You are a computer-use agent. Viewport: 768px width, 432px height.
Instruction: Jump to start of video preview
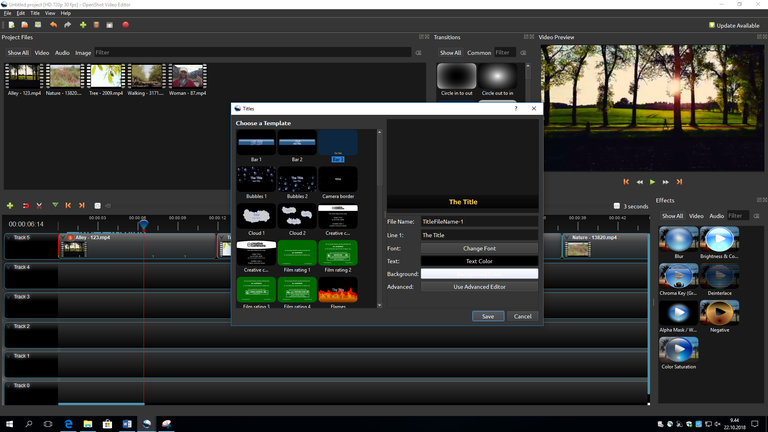tap(626, 182)
